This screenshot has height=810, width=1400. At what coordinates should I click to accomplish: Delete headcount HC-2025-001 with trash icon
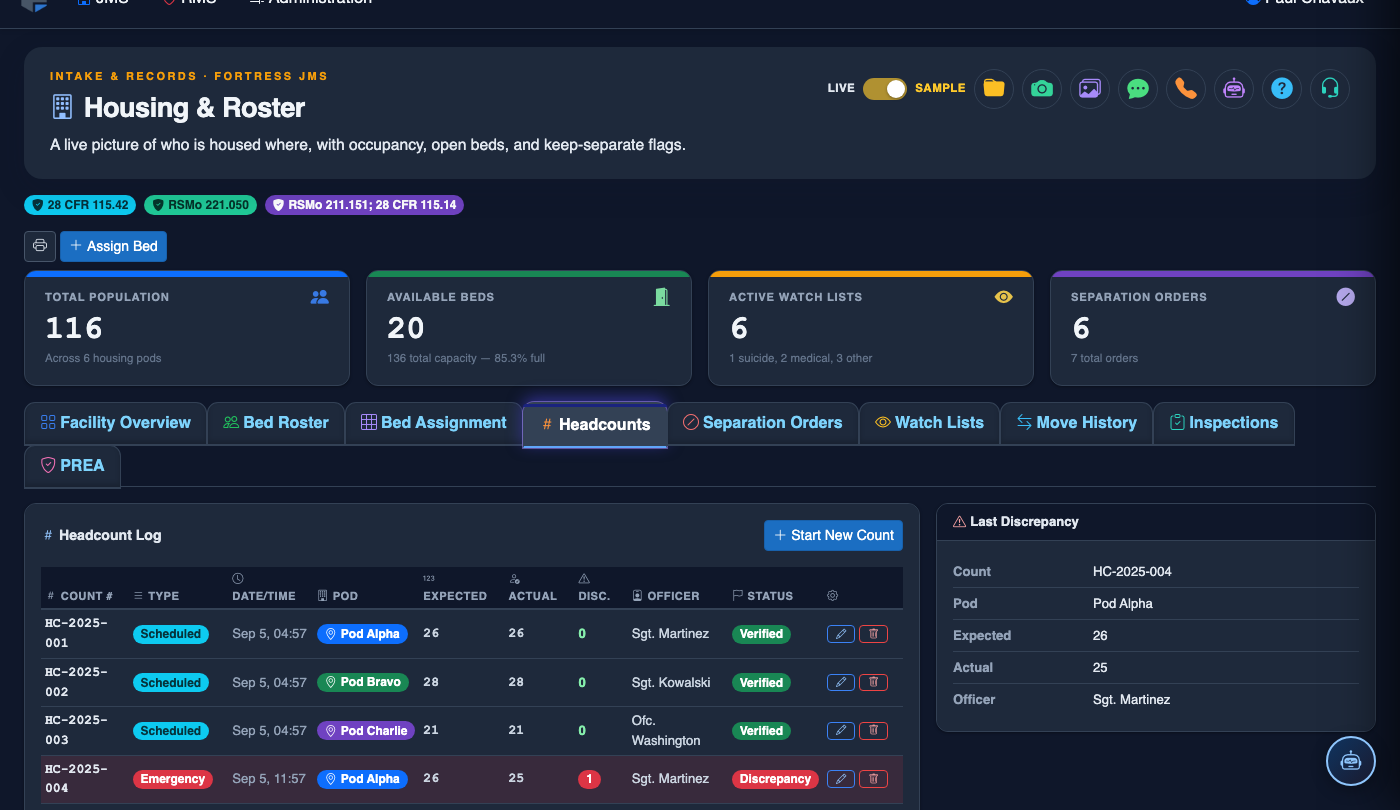point(874,634)
